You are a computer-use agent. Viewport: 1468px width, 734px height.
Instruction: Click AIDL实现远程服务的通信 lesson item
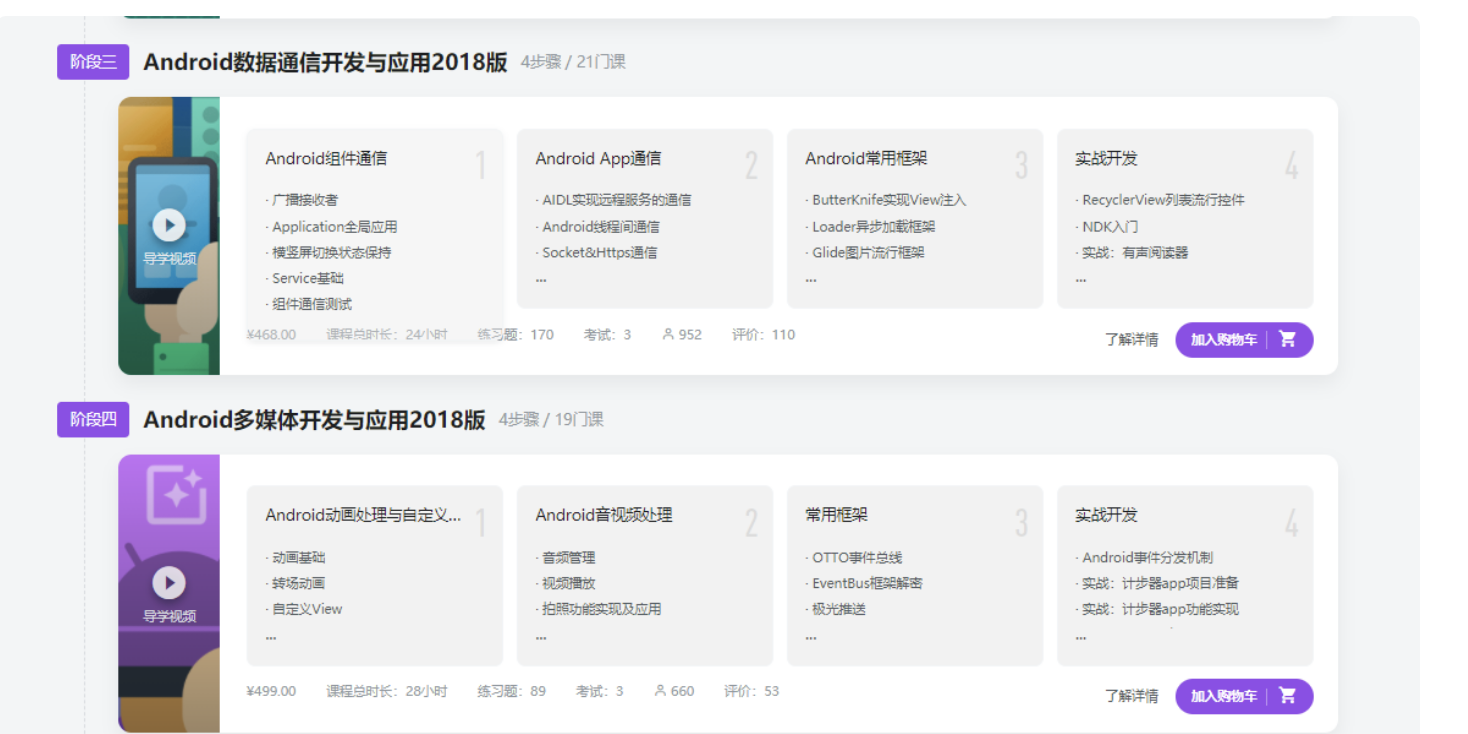[x=613, y=200]
